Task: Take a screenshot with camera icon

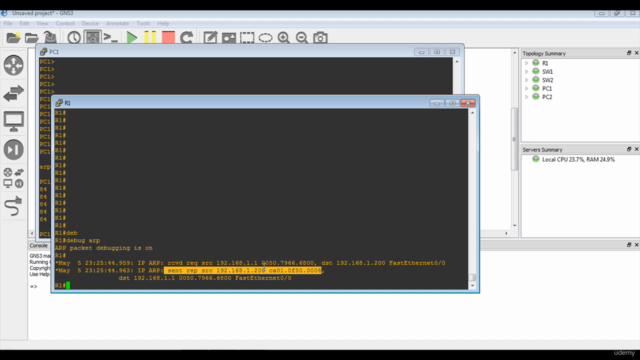Action: (x=320, y=38)
